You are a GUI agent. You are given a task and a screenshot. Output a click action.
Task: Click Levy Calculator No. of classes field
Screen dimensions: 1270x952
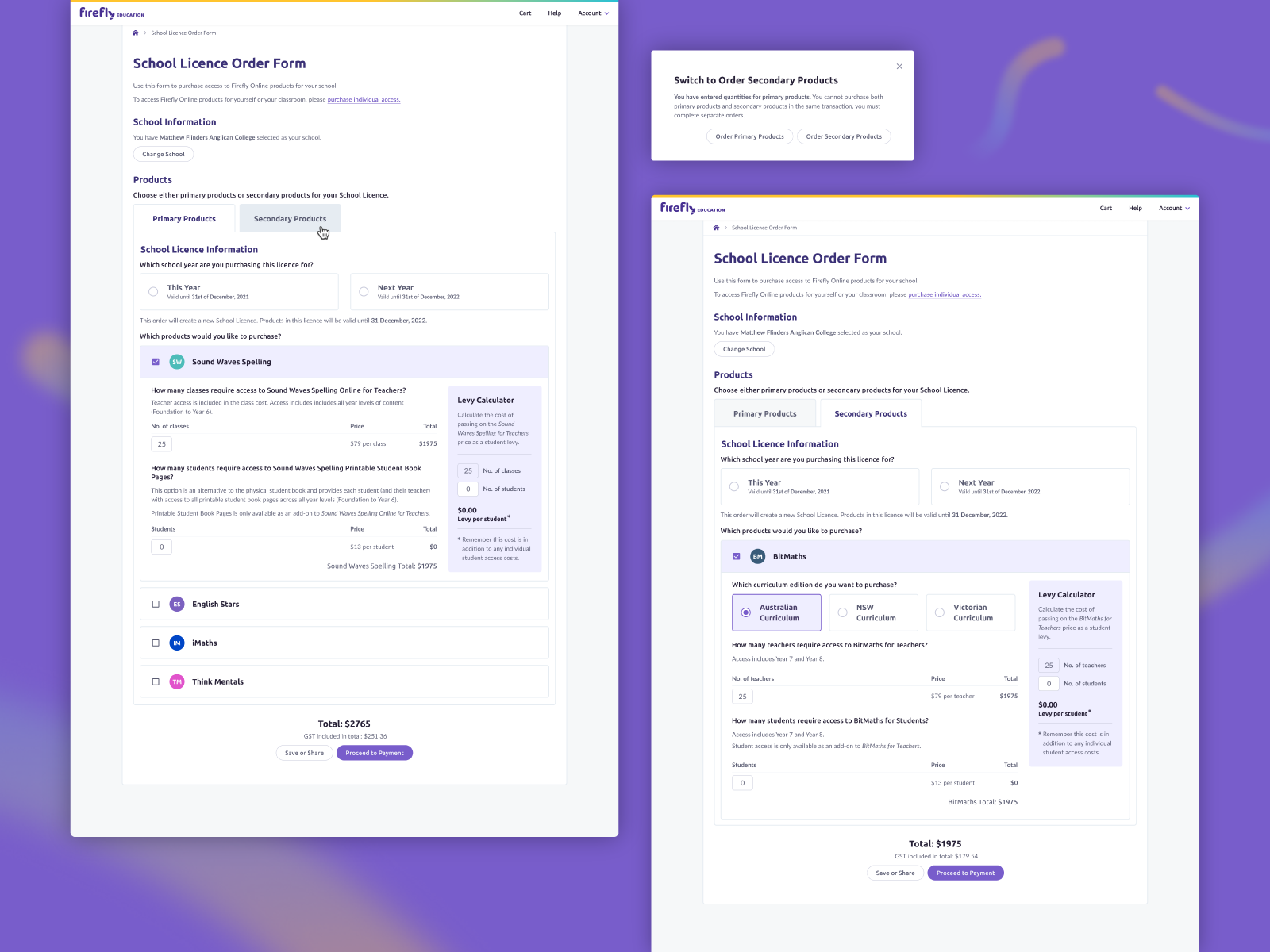click(468, 470)
